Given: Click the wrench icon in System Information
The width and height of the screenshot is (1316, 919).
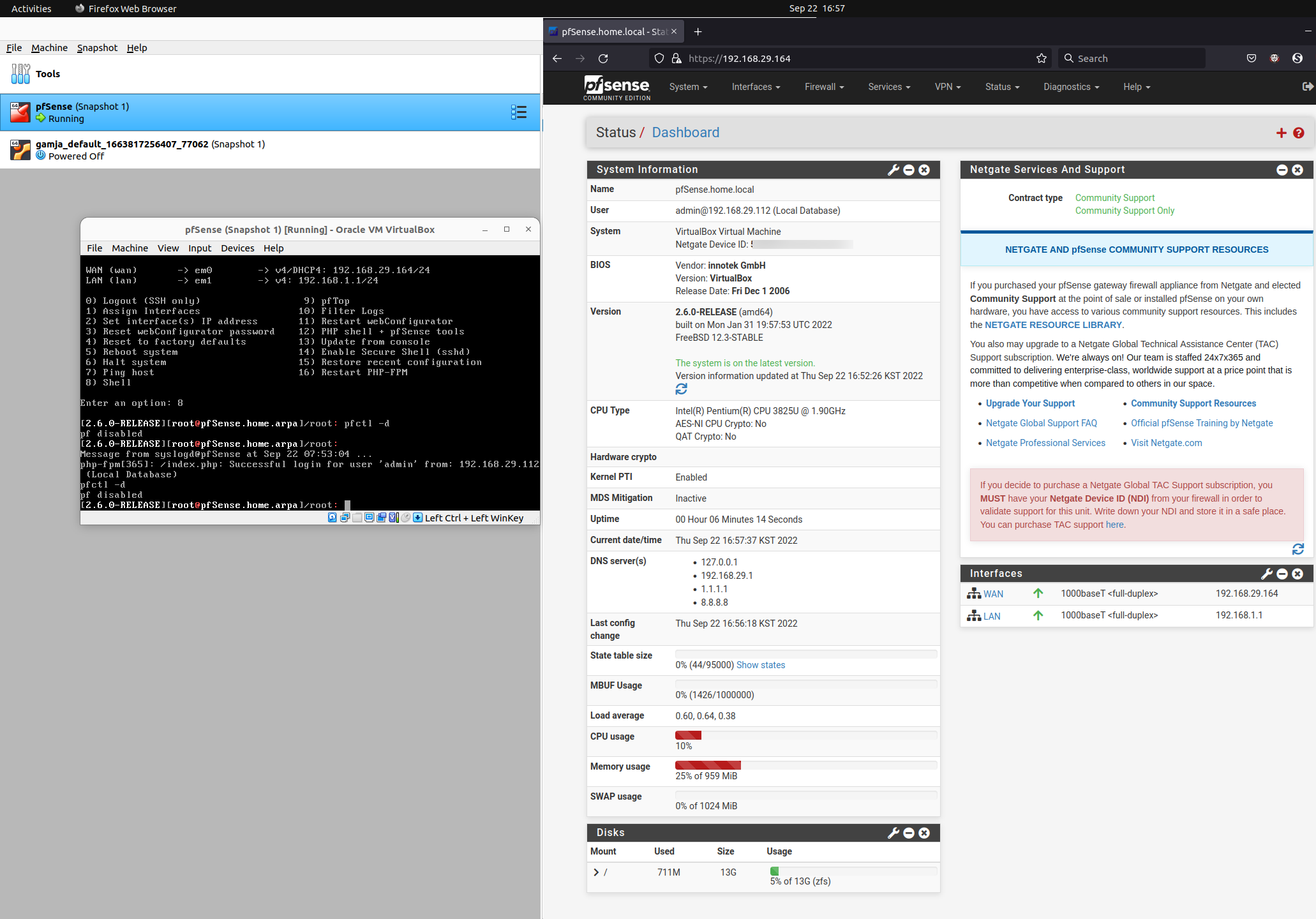Looking at the screenshot, I should (x=893, y=170).
